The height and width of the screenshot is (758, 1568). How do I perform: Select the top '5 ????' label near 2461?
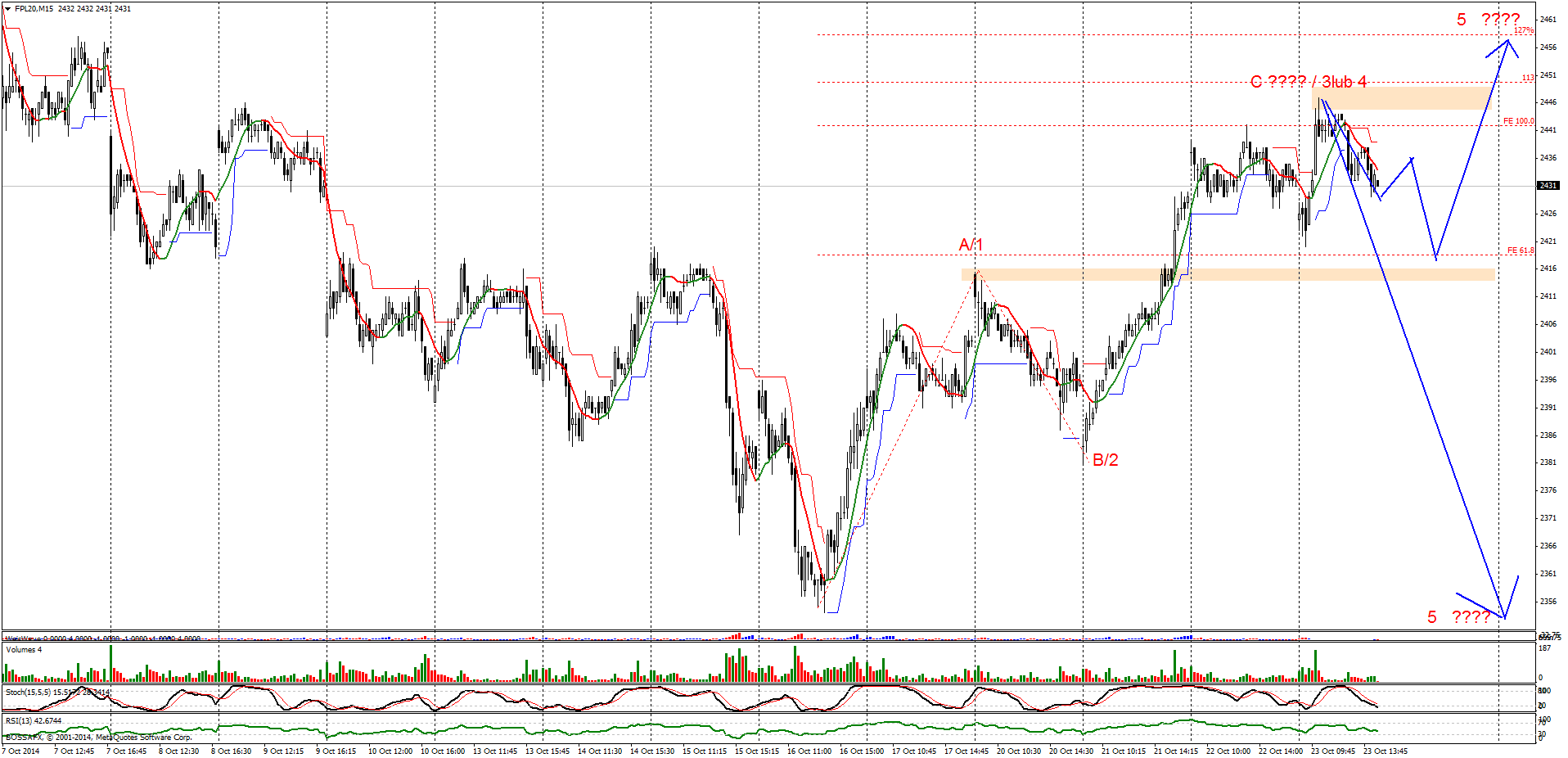[x=1488, y=20]
